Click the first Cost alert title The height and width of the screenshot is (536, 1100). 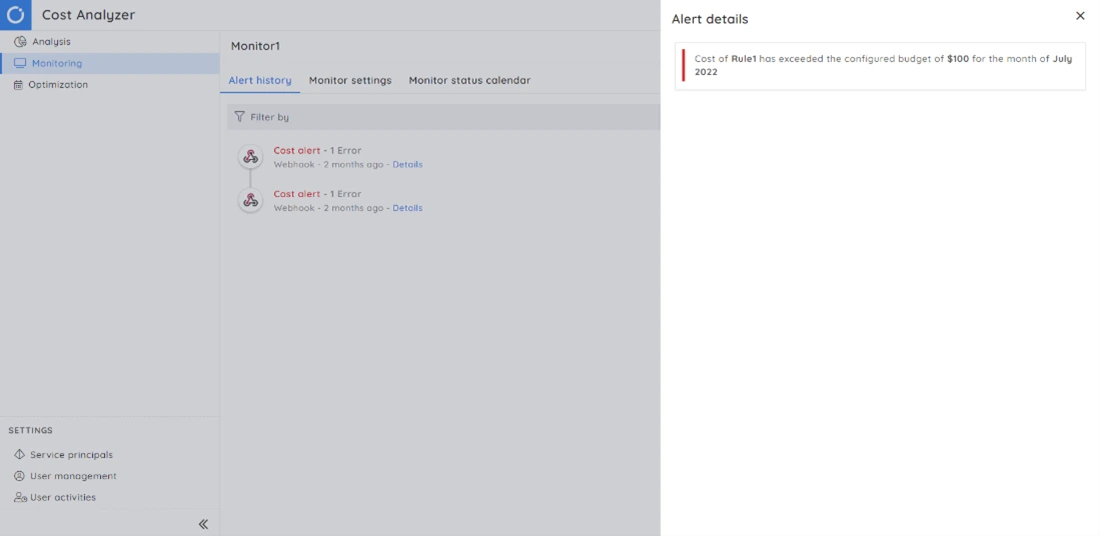297,151
